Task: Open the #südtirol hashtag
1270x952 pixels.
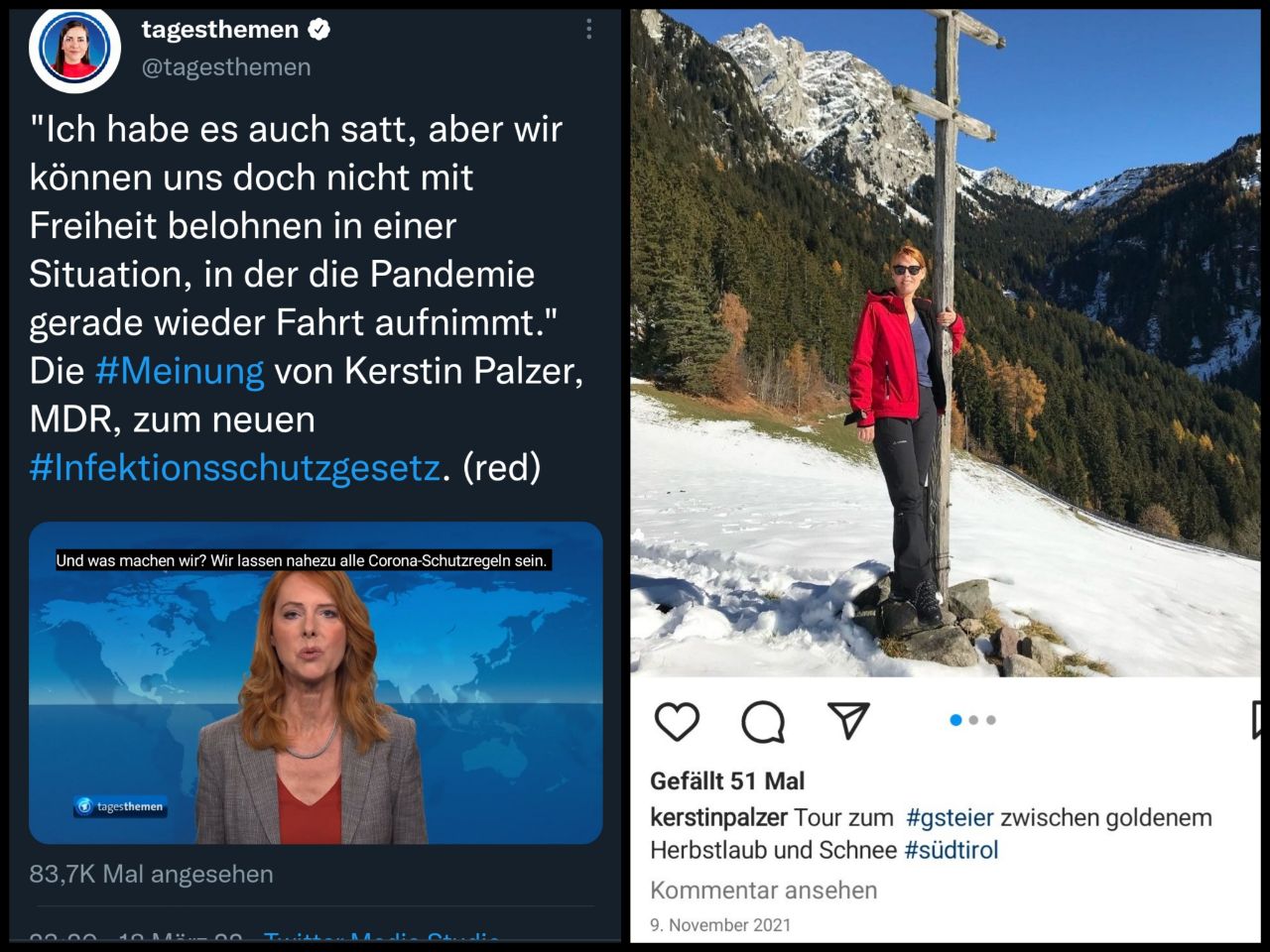Action: point(952,850)
